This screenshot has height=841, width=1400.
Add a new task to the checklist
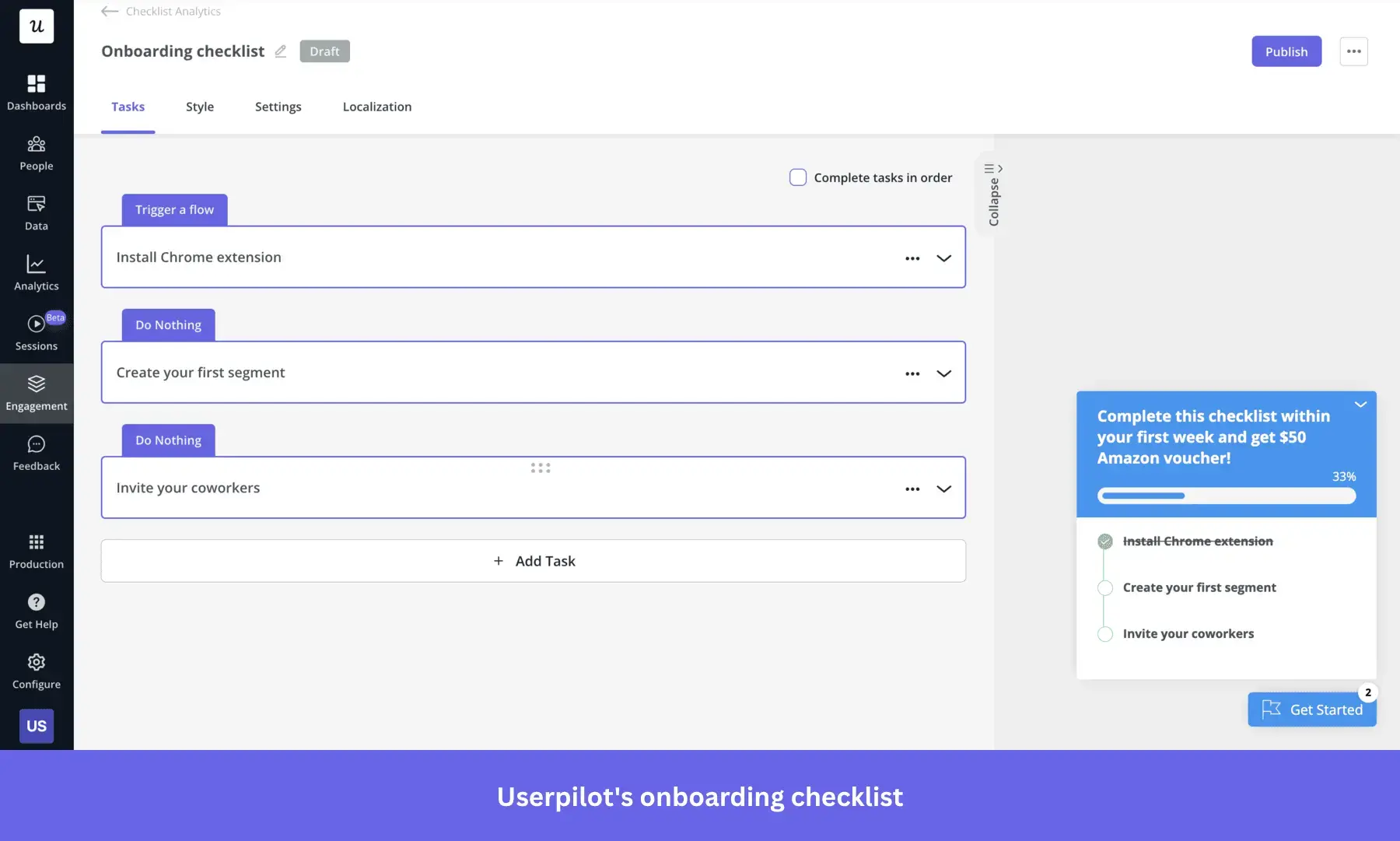click(534, 560)
